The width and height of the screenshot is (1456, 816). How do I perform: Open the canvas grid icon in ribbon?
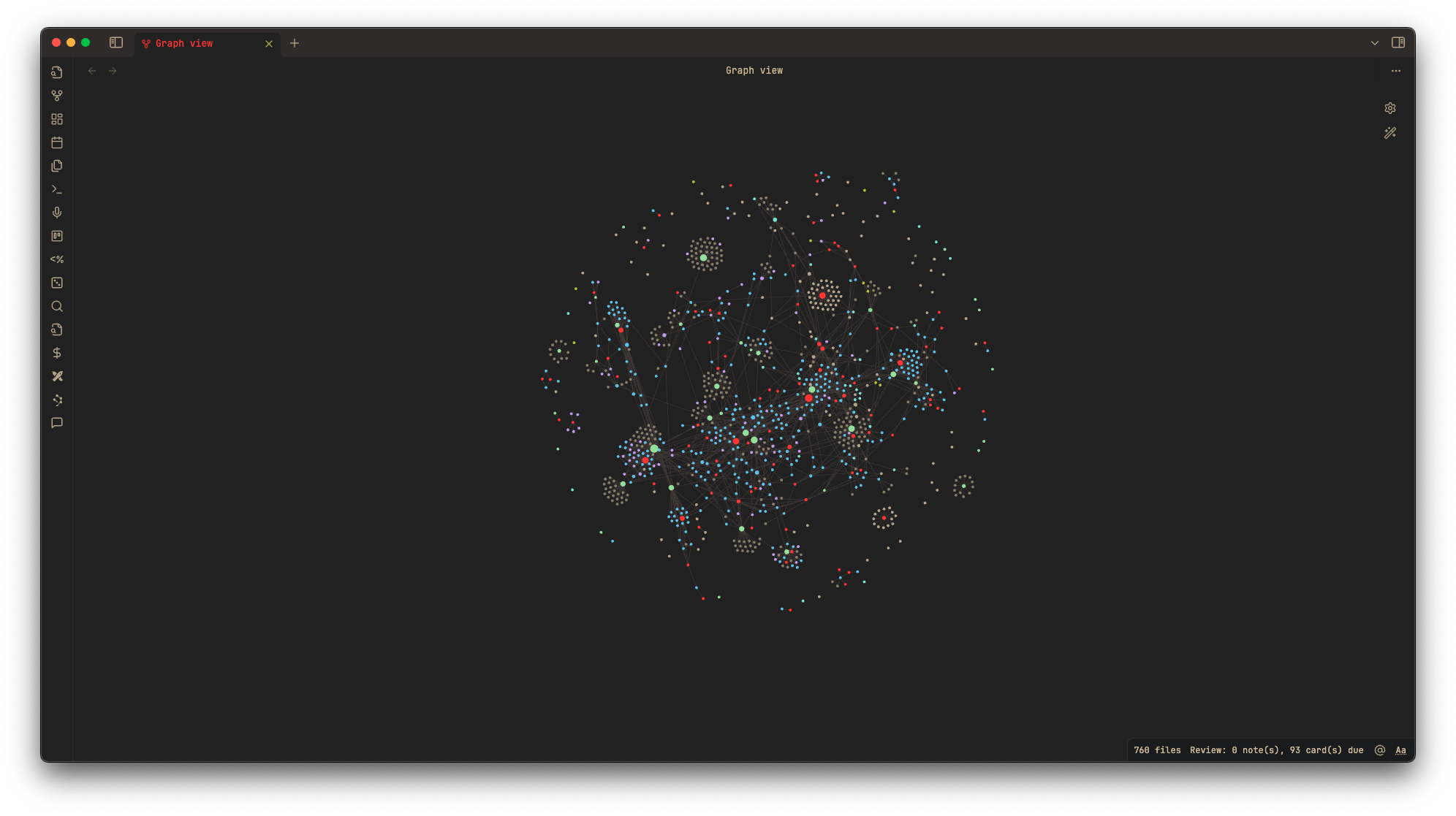[x=57, y=119]
